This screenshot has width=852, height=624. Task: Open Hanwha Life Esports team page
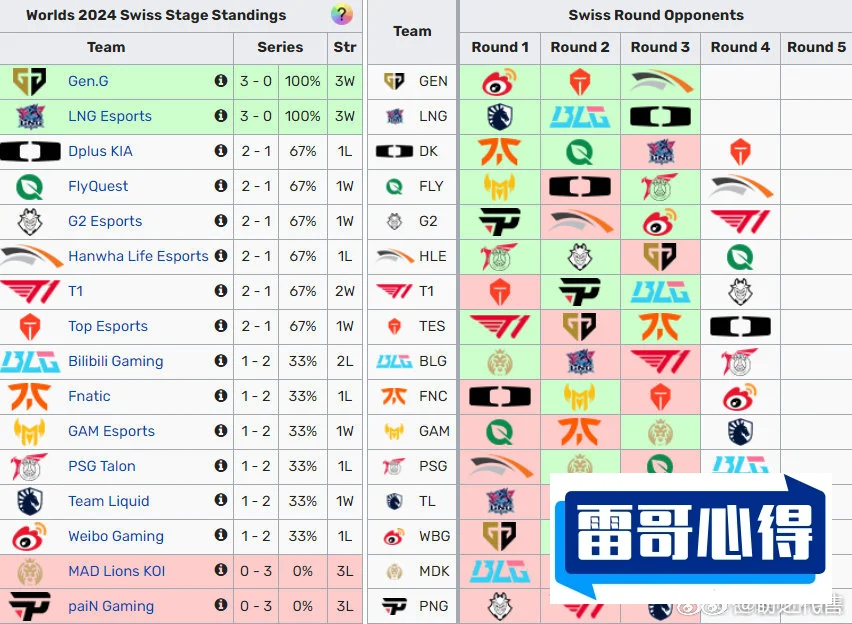(139, 256)
